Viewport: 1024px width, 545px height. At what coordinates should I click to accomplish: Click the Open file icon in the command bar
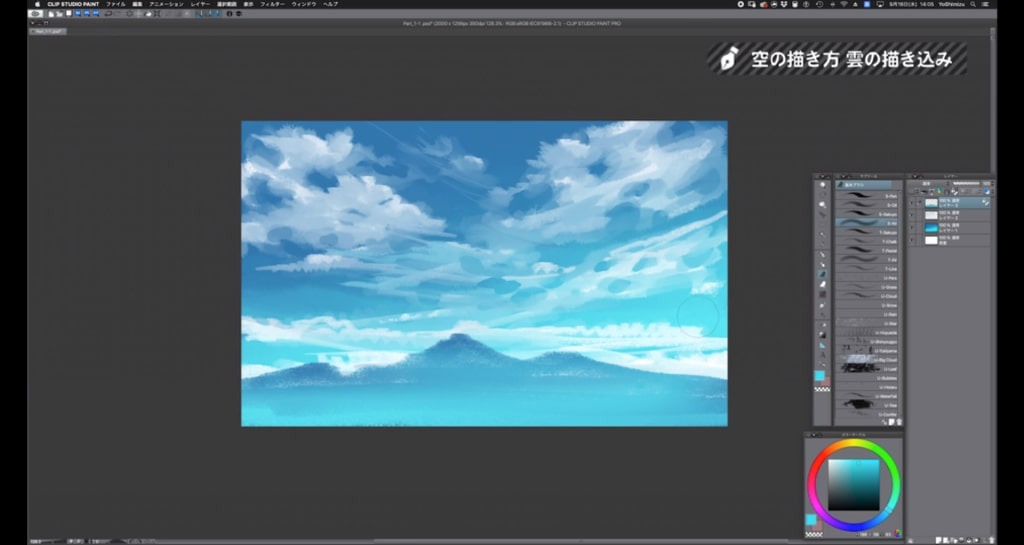point(59,14)
